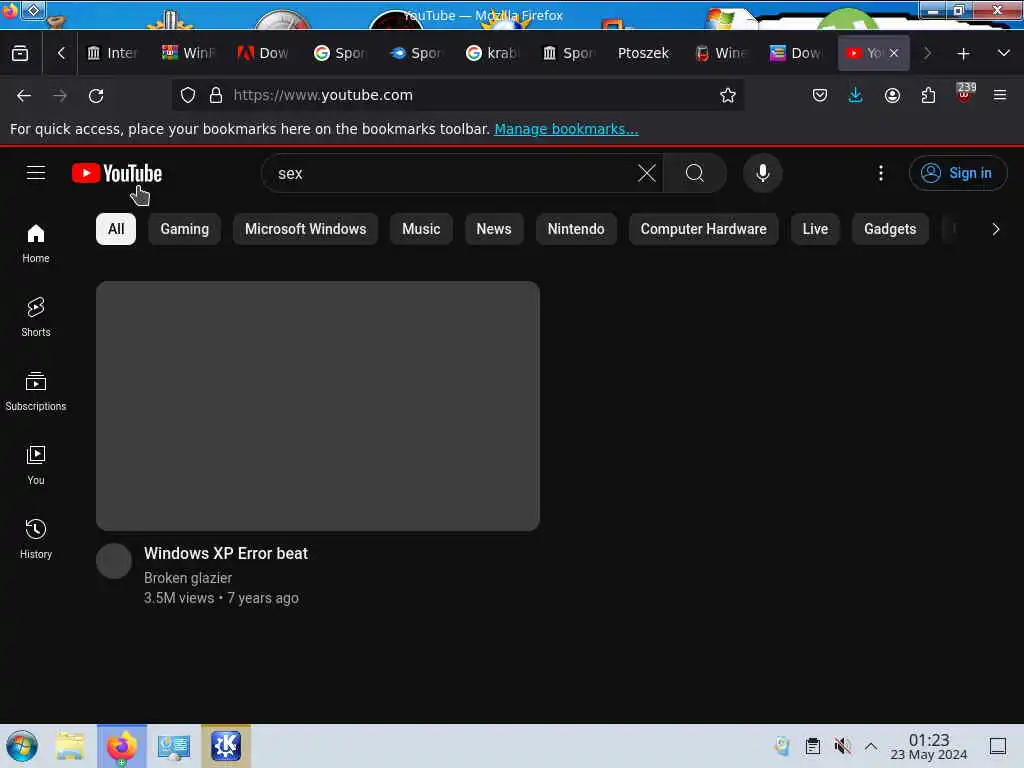Filter feed by Microsoft Windows chip
The width and height of the screenshot is (1024, 768).
306,229
